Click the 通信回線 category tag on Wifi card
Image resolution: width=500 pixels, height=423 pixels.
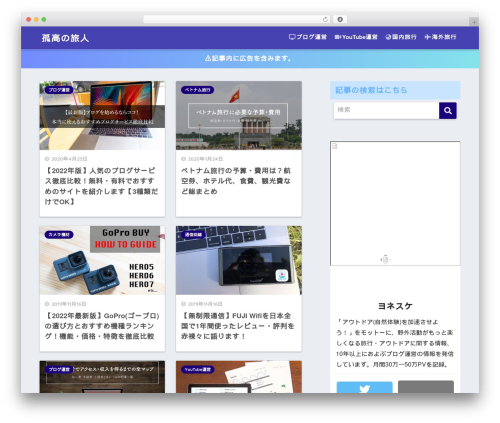pyautogui.click(x=193, y=235)
